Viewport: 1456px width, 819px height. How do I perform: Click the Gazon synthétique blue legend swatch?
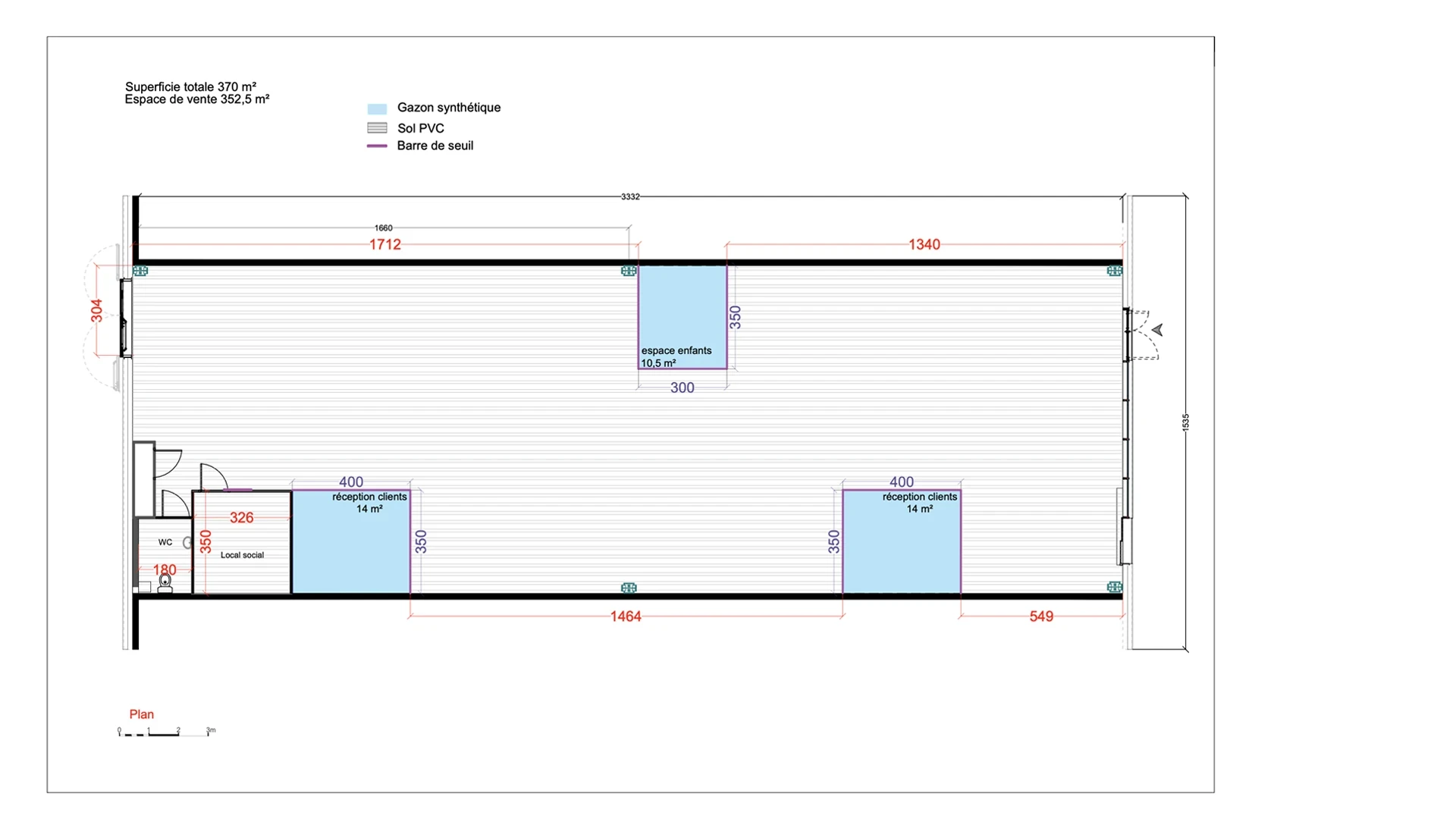point(377,108)
